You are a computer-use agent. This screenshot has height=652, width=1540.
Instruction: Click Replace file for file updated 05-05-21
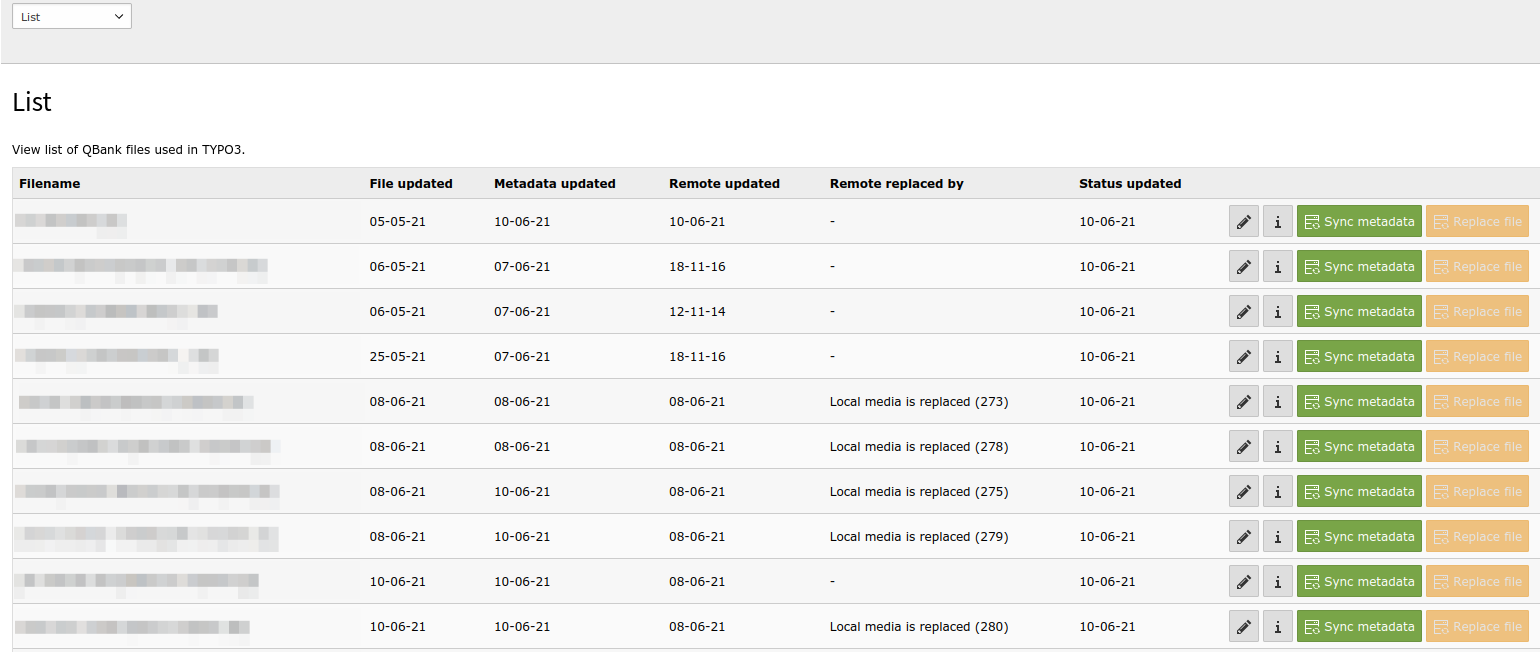tap(1477, 222)
